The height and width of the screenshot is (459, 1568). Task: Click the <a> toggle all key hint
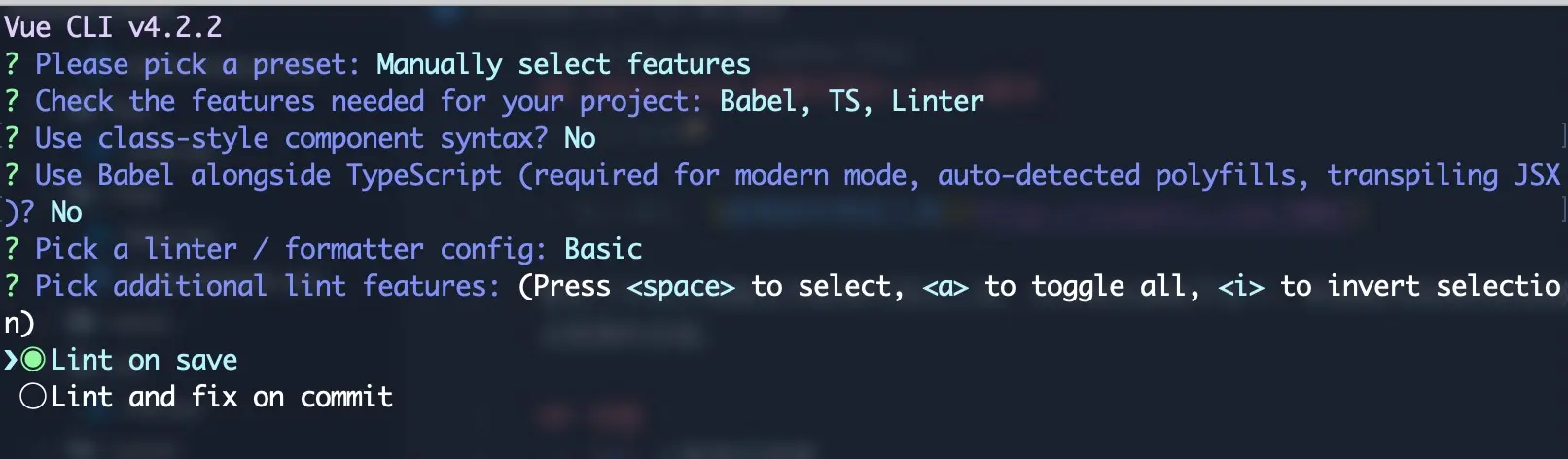[x=945, y=287]
